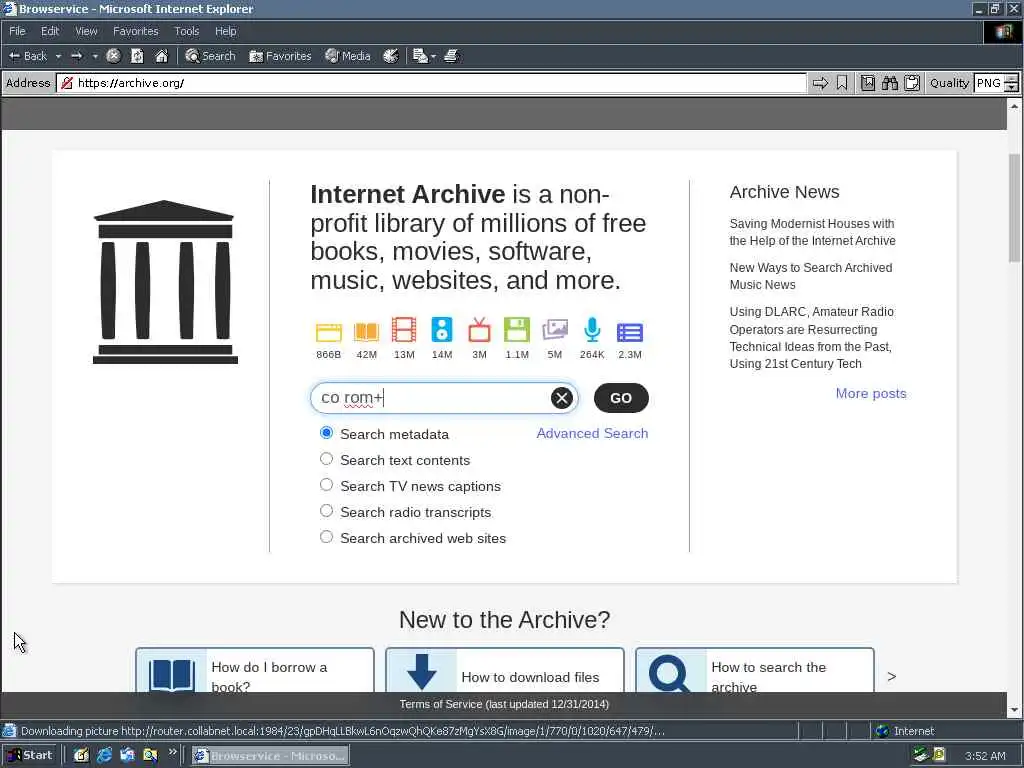This screenshot has width=1024, height=768.
Task: Open the History toolbar icon
Action: pos(391,56)
